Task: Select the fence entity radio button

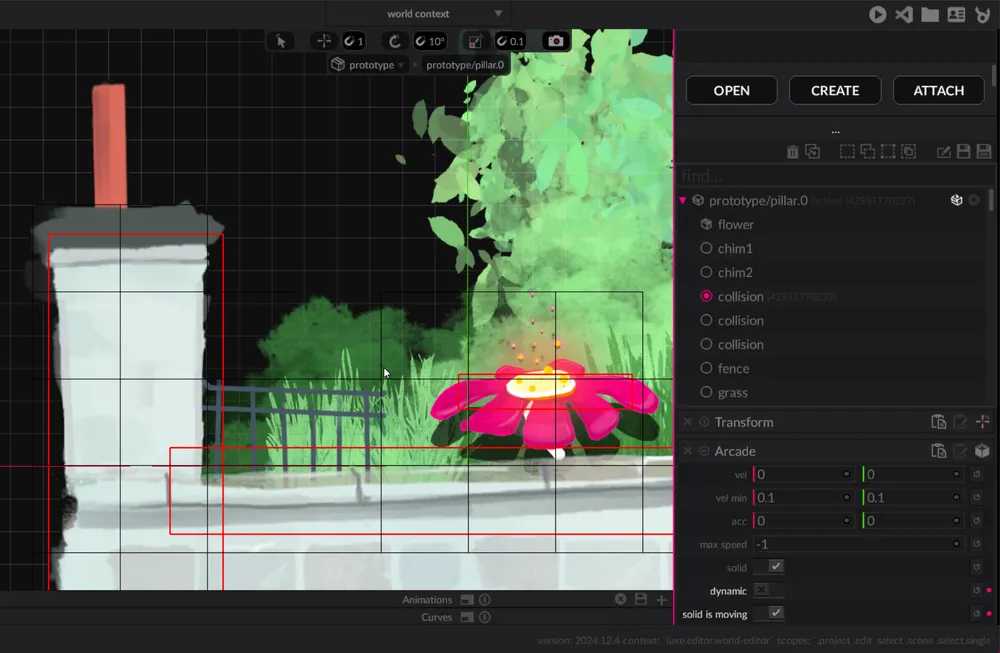Action: click(x=706, y=368)
